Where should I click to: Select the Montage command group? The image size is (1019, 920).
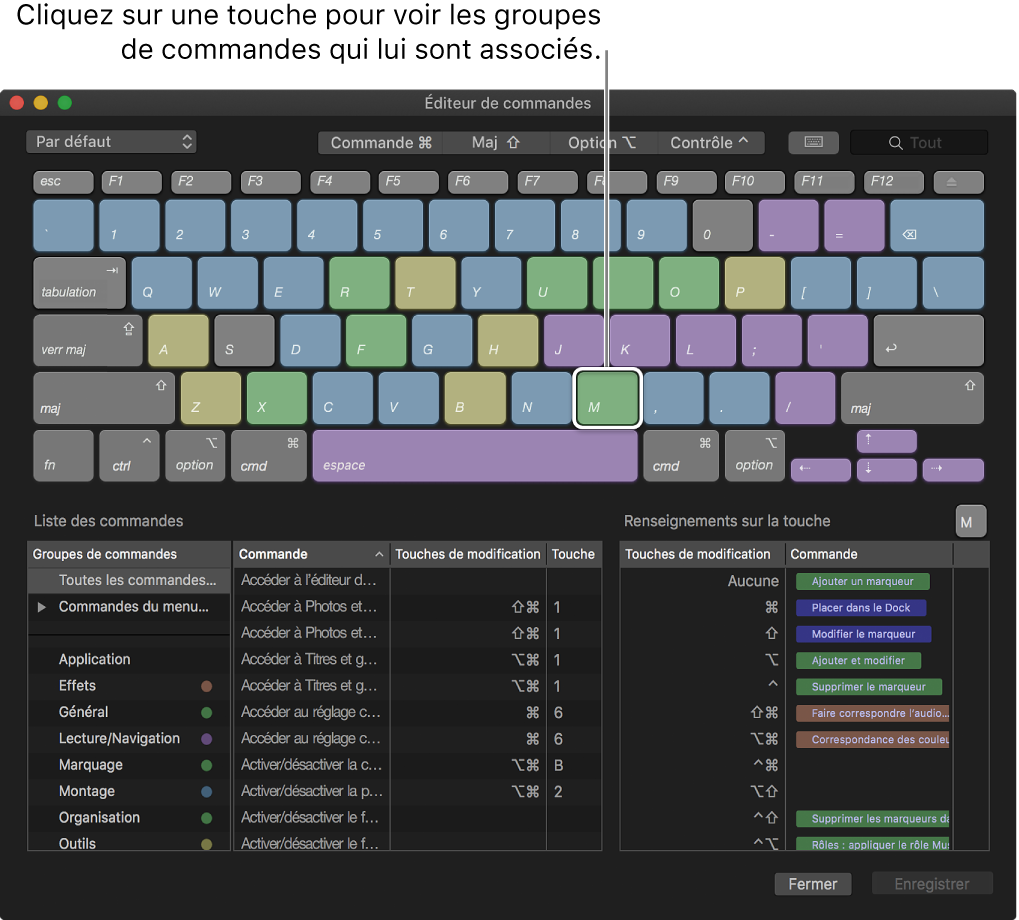[x=129, y=791]
